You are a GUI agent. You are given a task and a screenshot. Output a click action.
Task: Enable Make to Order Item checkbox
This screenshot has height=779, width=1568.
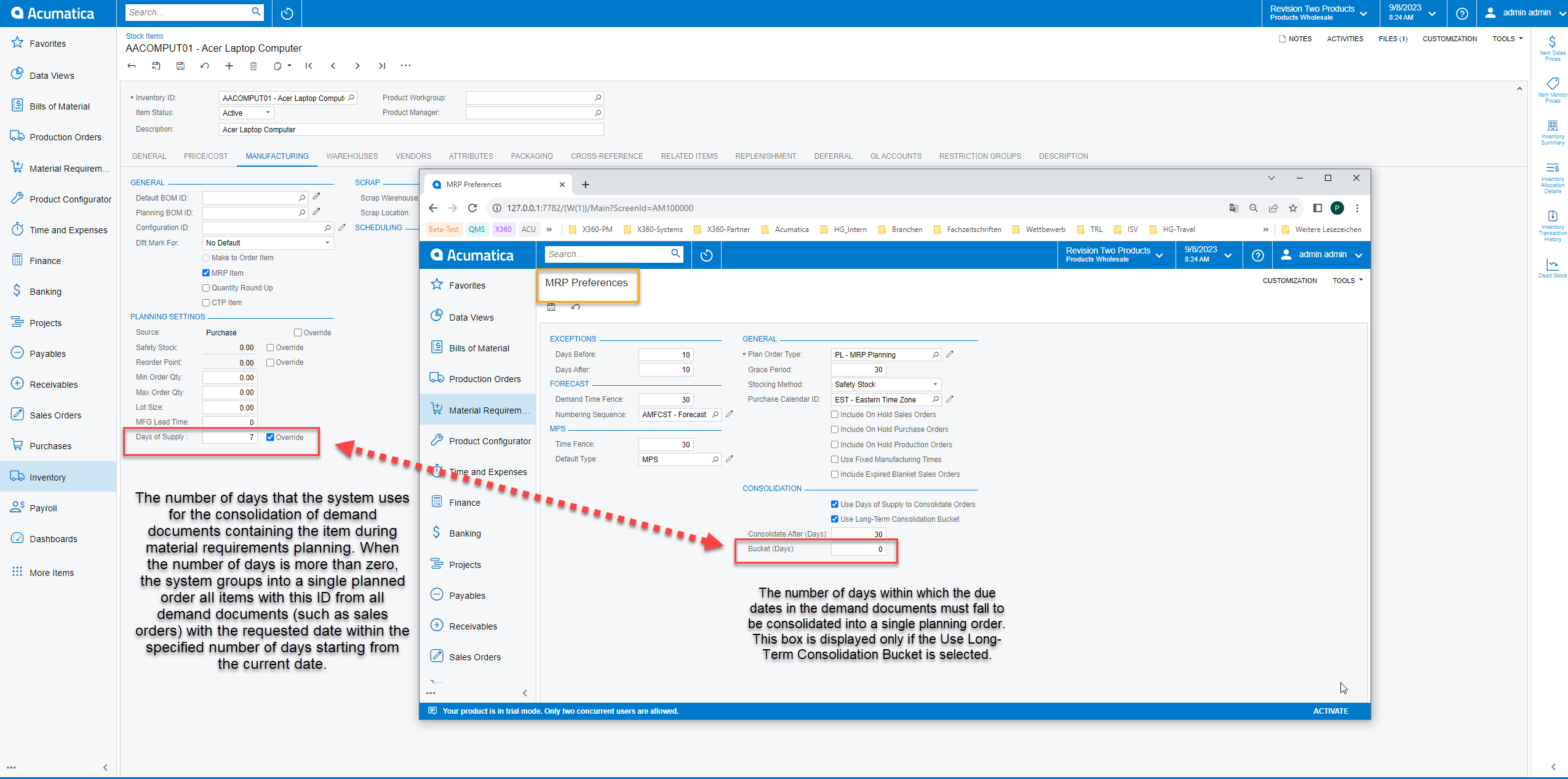click(206, 258)
